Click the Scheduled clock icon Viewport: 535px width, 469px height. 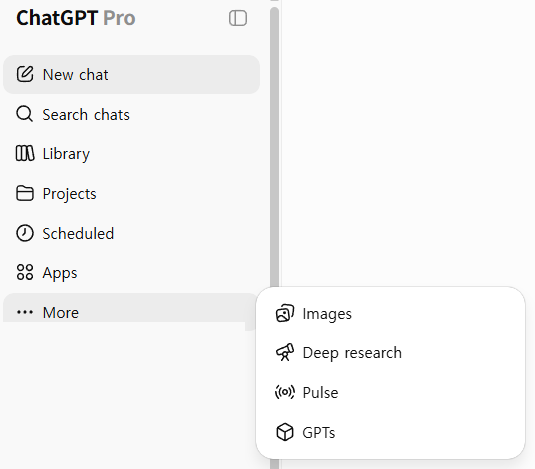pos(25,233)
